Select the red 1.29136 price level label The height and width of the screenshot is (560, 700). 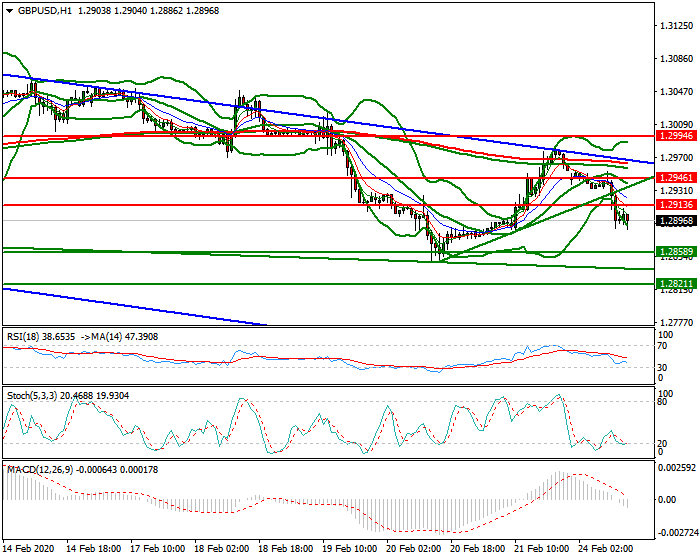676,205
